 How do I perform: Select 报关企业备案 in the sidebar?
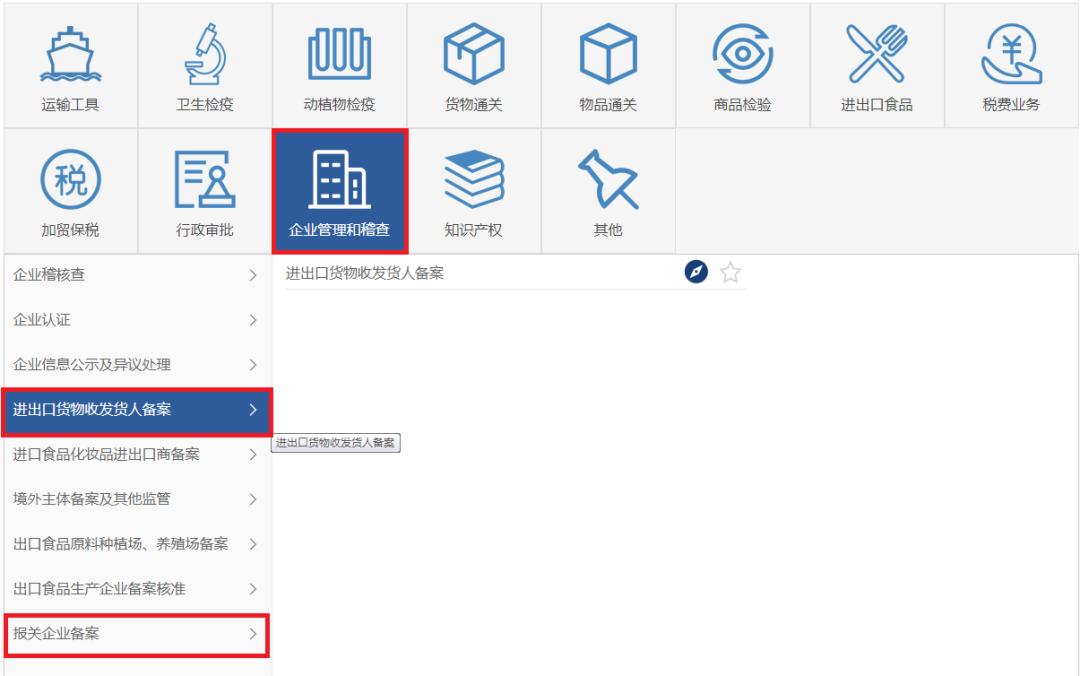136,633
